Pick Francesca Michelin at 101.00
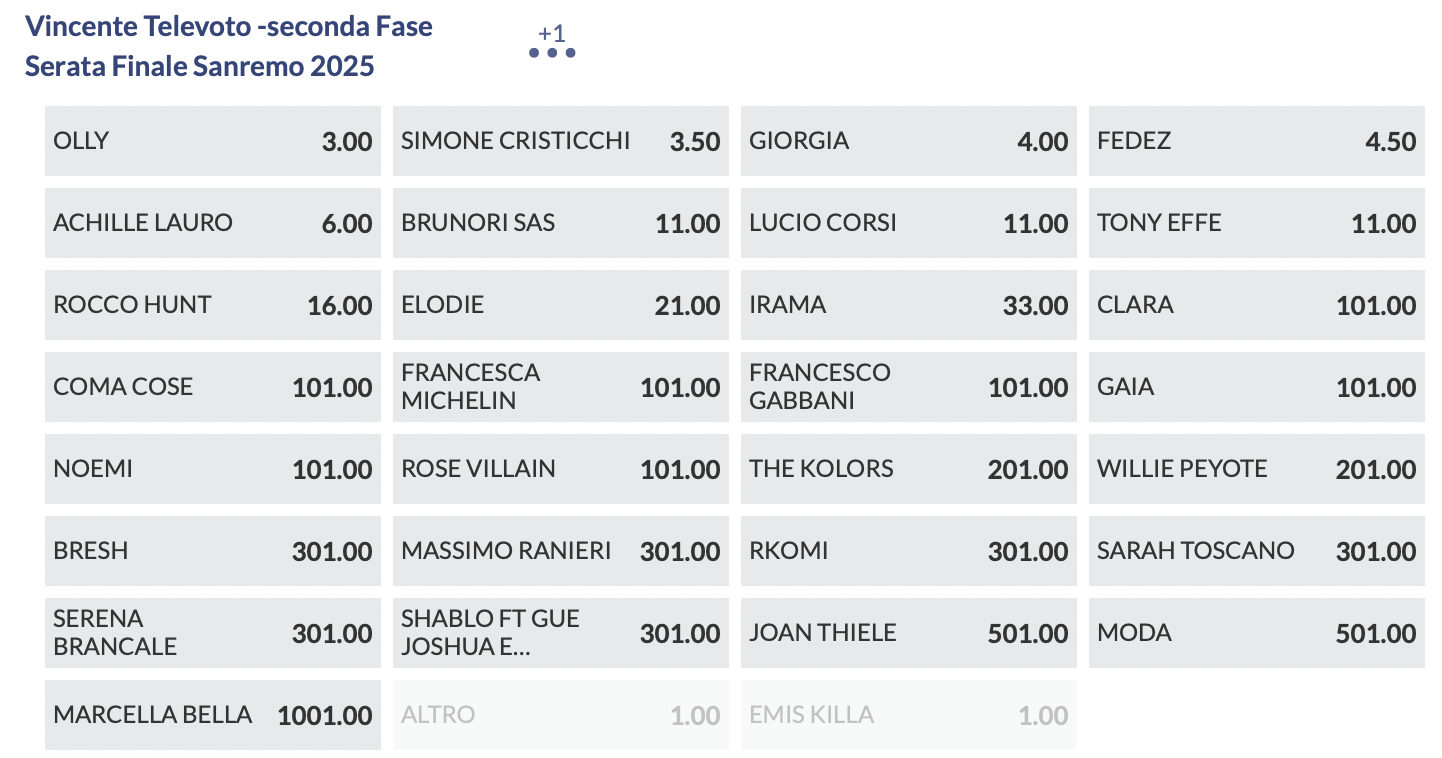Image resolution: width=1442 pixels, height=758 pixels. point(560,387)
